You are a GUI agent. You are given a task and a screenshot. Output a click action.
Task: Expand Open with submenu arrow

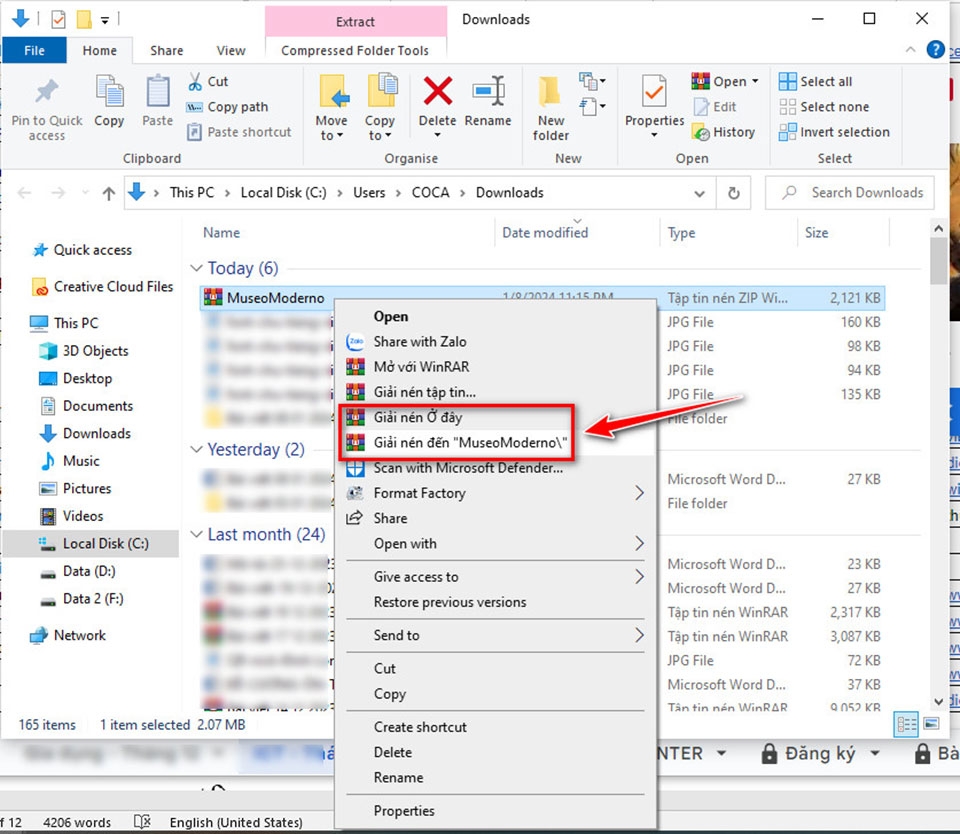point(639,543)
